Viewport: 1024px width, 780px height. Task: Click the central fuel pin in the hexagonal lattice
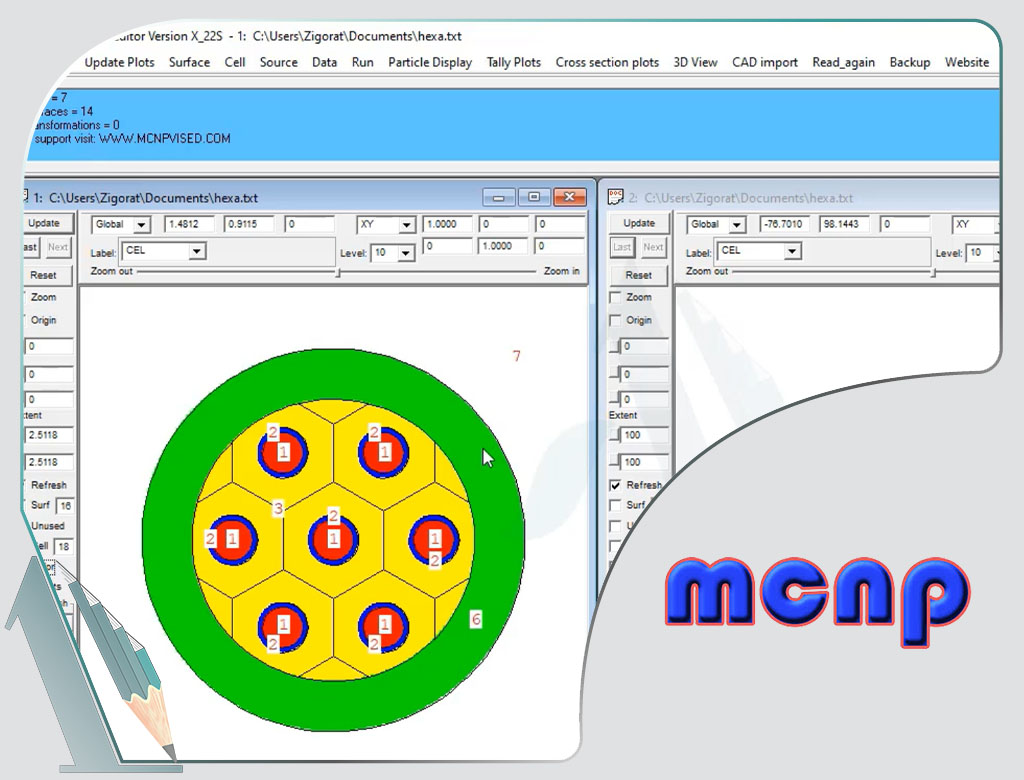coord(333,538)
